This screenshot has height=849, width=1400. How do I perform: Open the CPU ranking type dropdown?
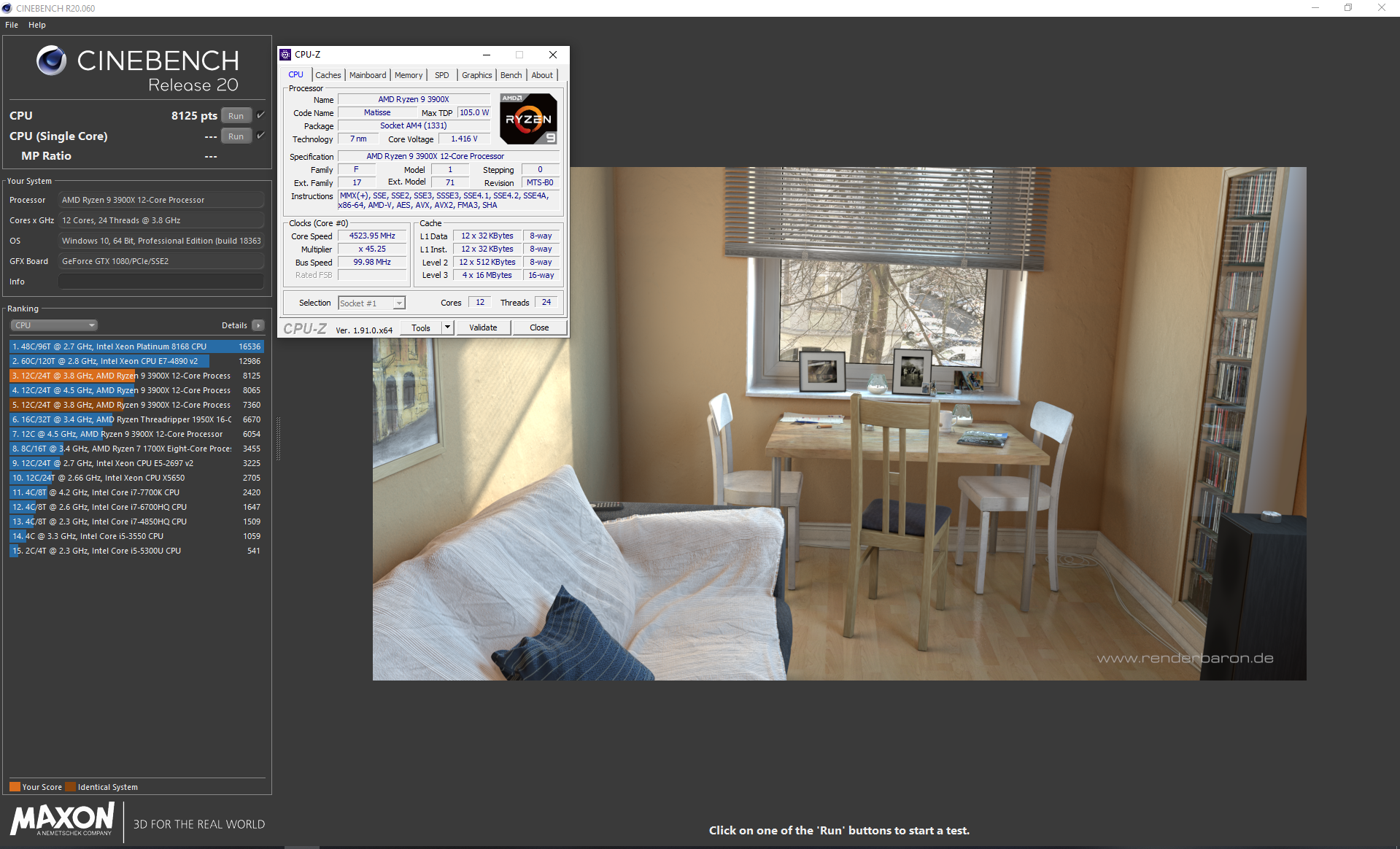point(54,325)
